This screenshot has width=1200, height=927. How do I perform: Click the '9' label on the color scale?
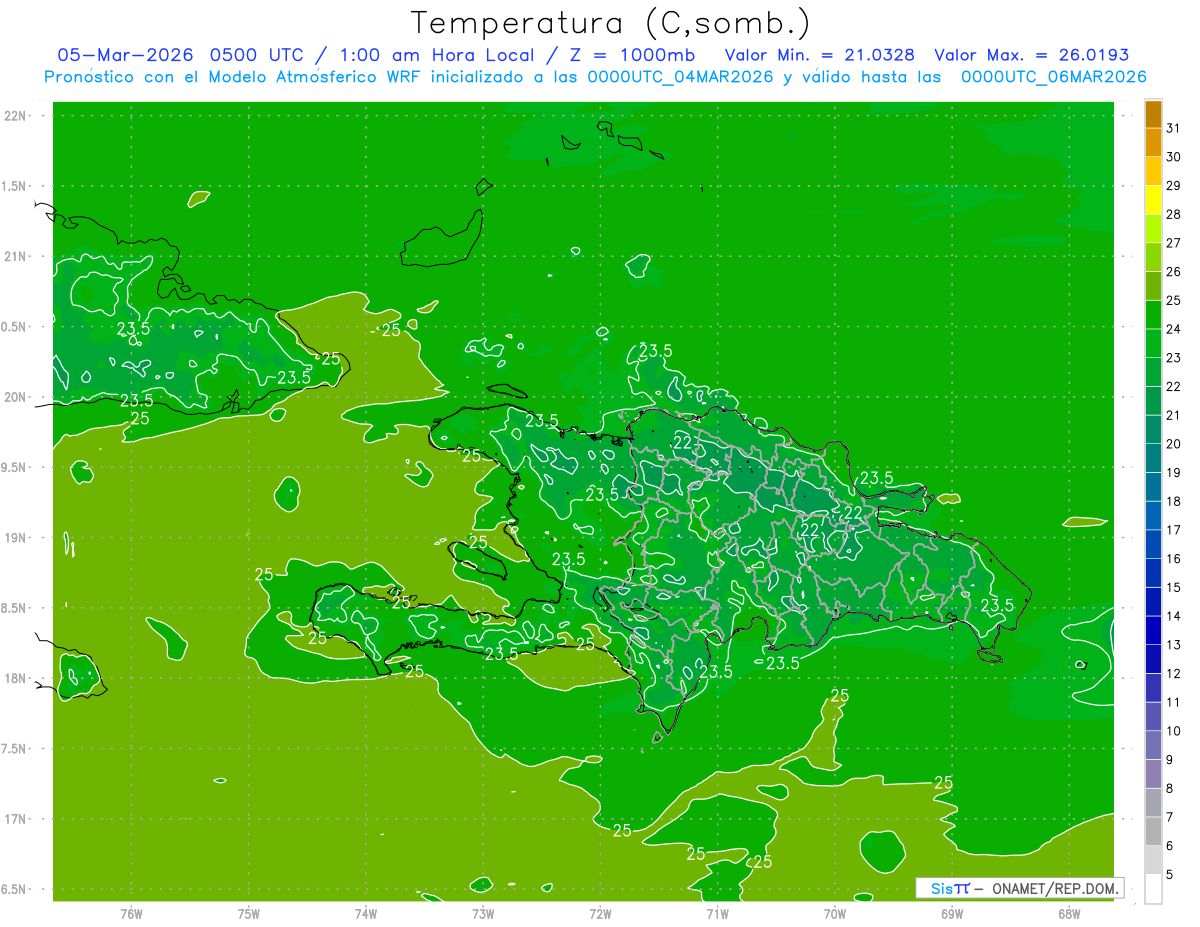click(x=1170, y=760)
